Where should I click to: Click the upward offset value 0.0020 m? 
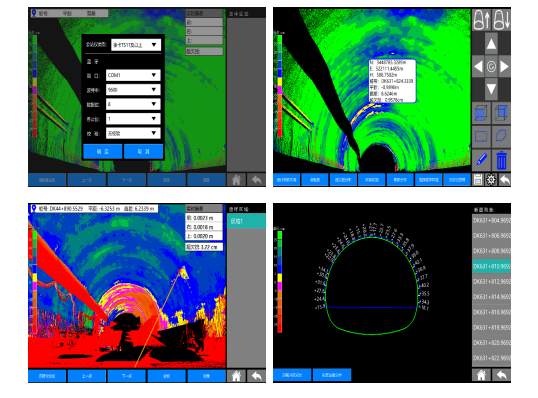204,236
